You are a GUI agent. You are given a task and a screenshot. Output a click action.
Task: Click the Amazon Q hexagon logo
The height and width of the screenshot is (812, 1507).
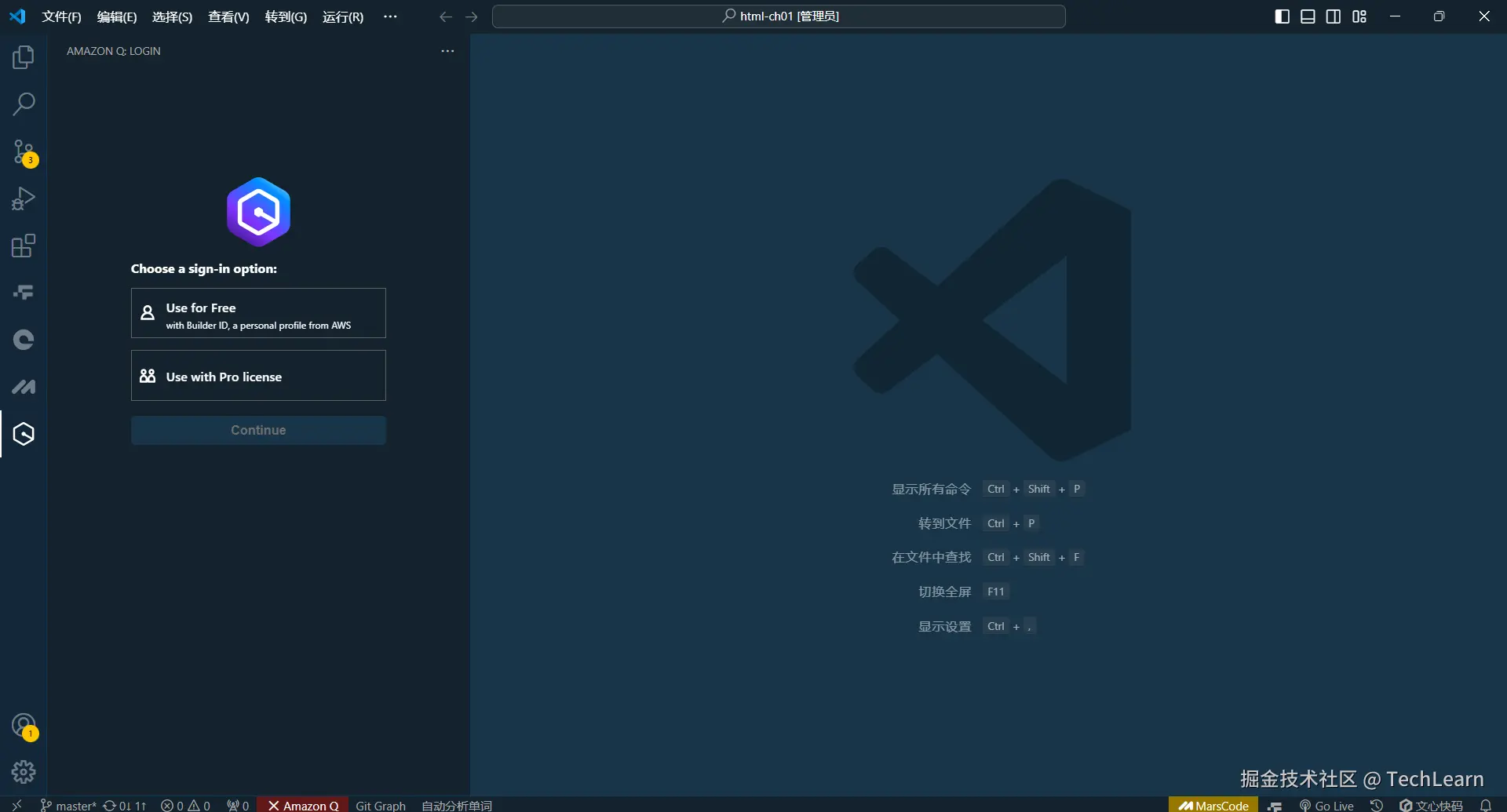point(258,212)
